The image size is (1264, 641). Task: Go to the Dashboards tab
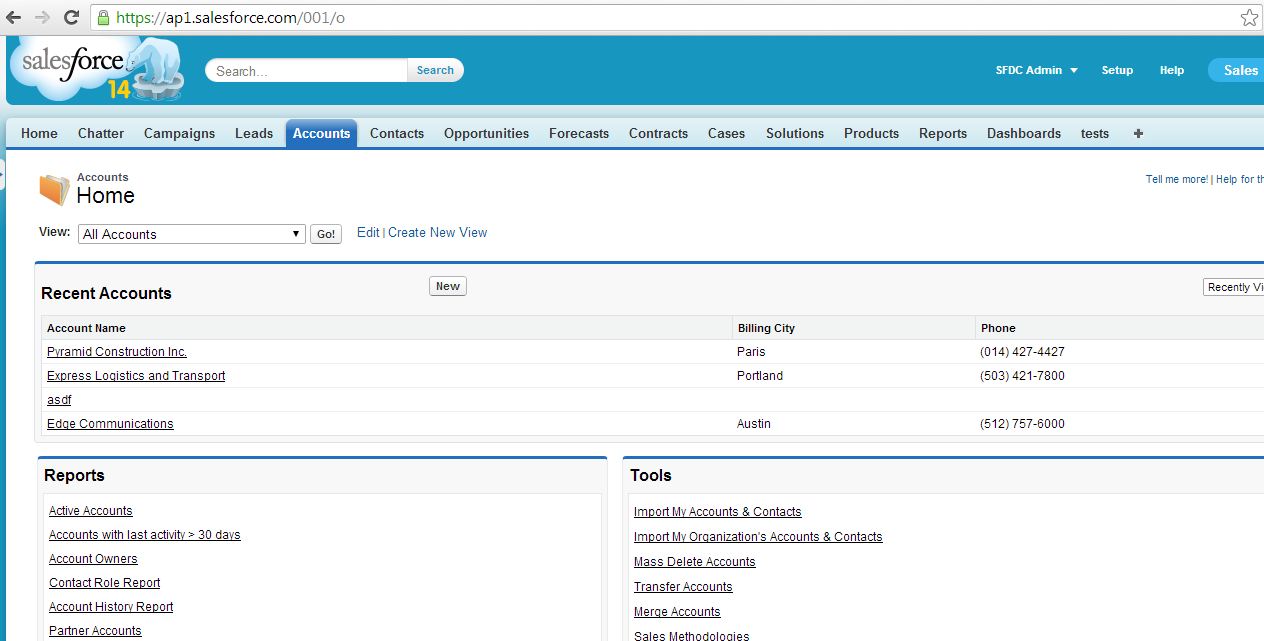[x=1024, y=133]
